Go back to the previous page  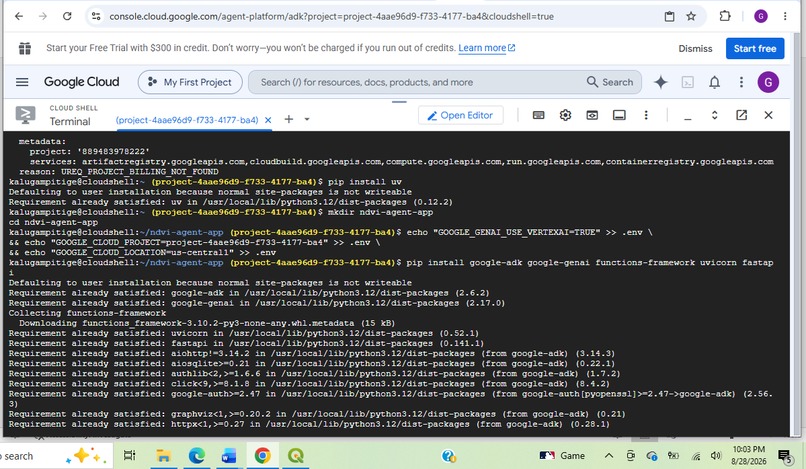[19, 16]
